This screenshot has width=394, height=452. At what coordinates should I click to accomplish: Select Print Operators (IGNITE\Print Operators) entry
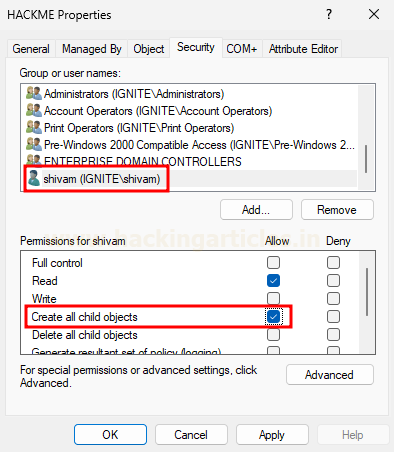click(191, 128)
